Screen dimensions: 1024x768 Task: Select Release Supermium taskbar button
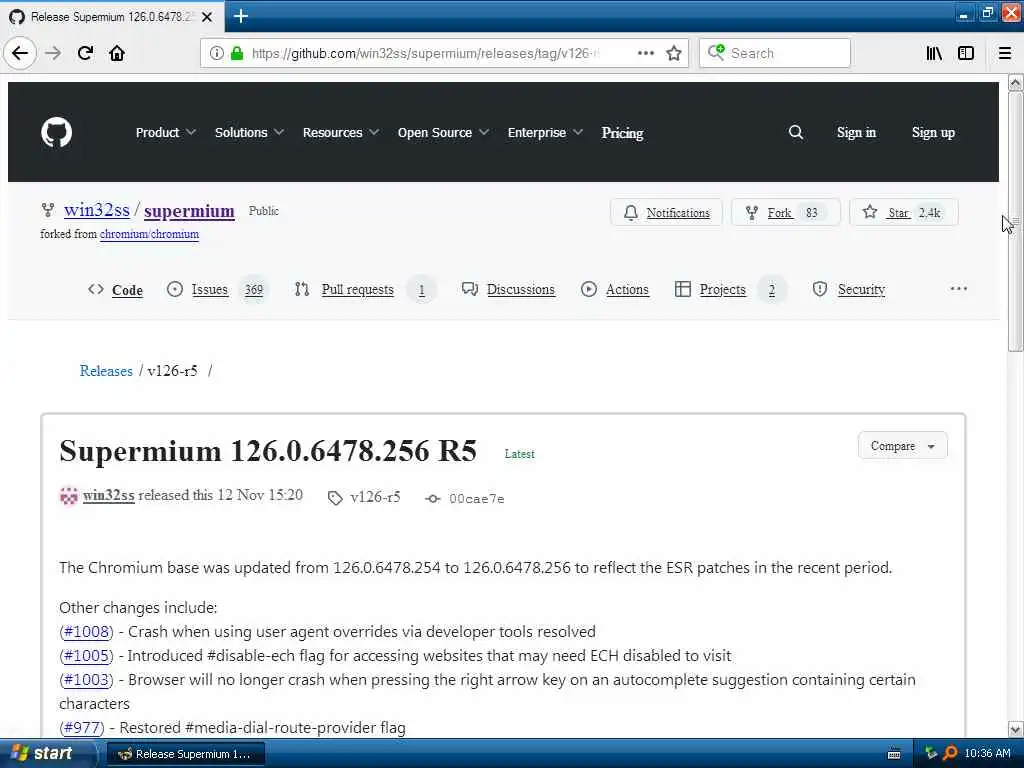(x=185, y=754)
